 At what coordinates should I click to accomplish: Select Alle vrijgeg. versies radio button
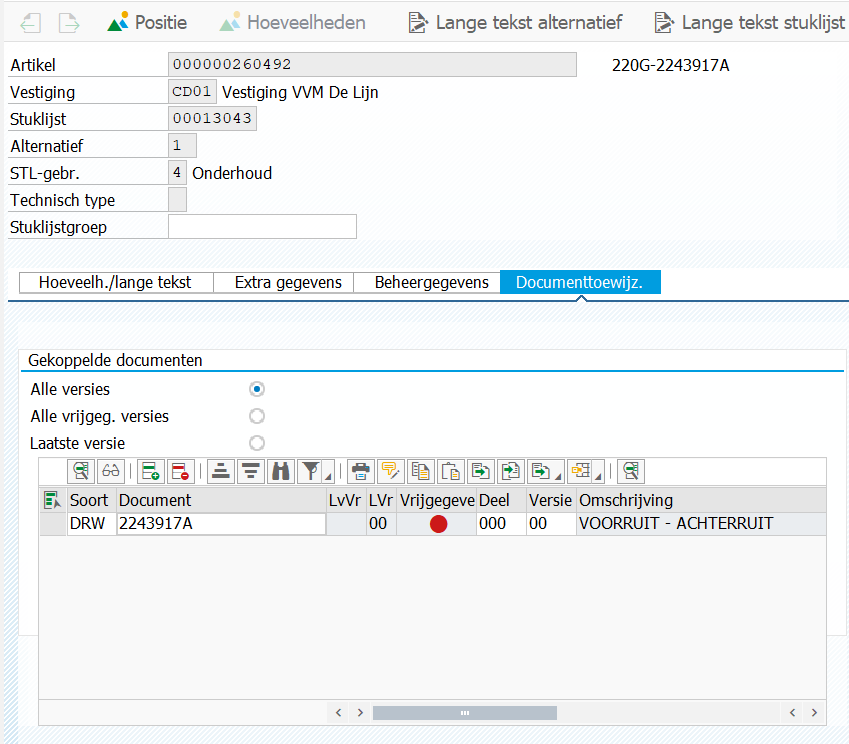point(257,416)
